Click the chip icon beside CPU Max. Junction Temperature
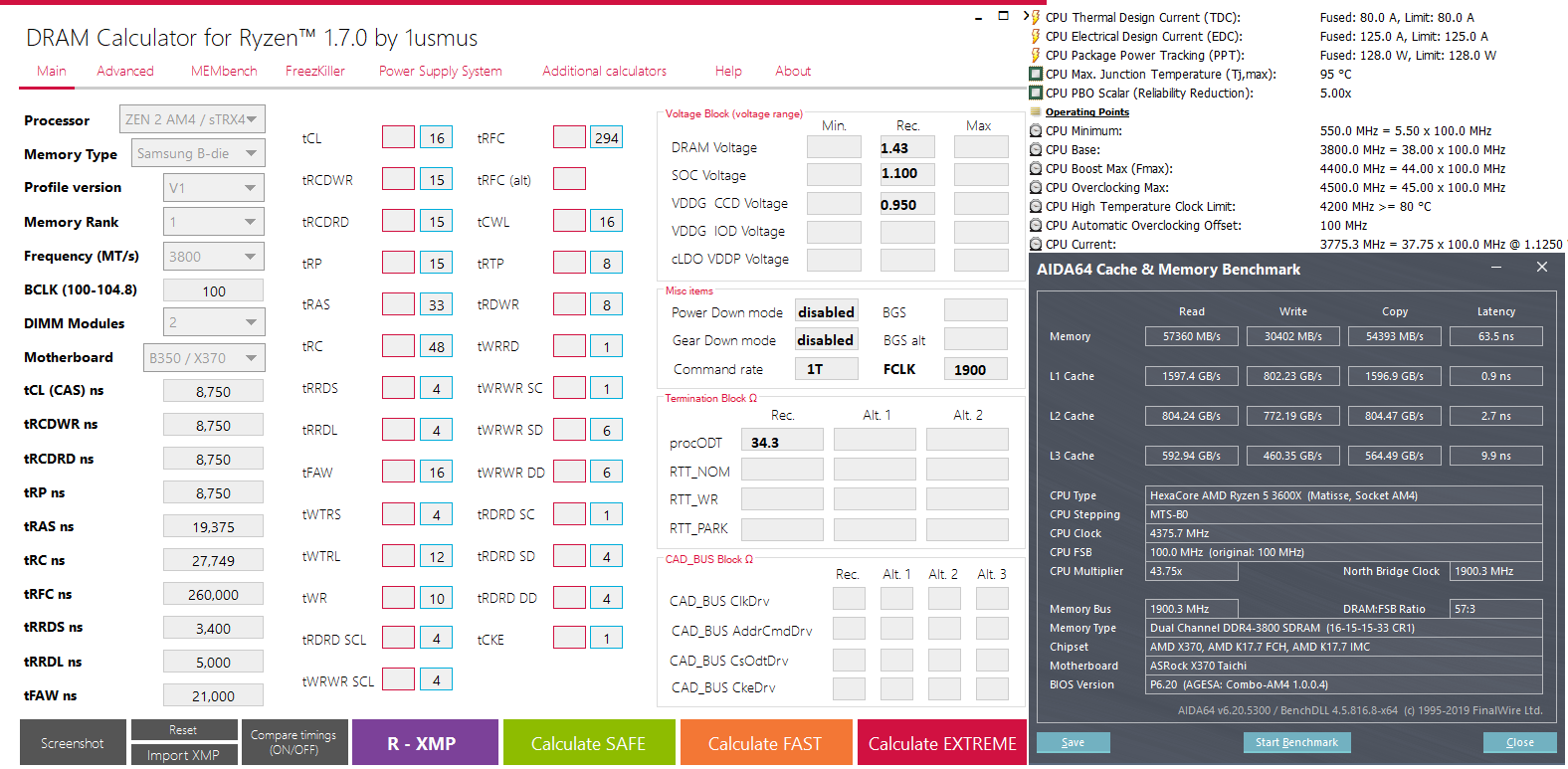The width and height of the screenshot is (1568, 769). (x=1036, y=74)
